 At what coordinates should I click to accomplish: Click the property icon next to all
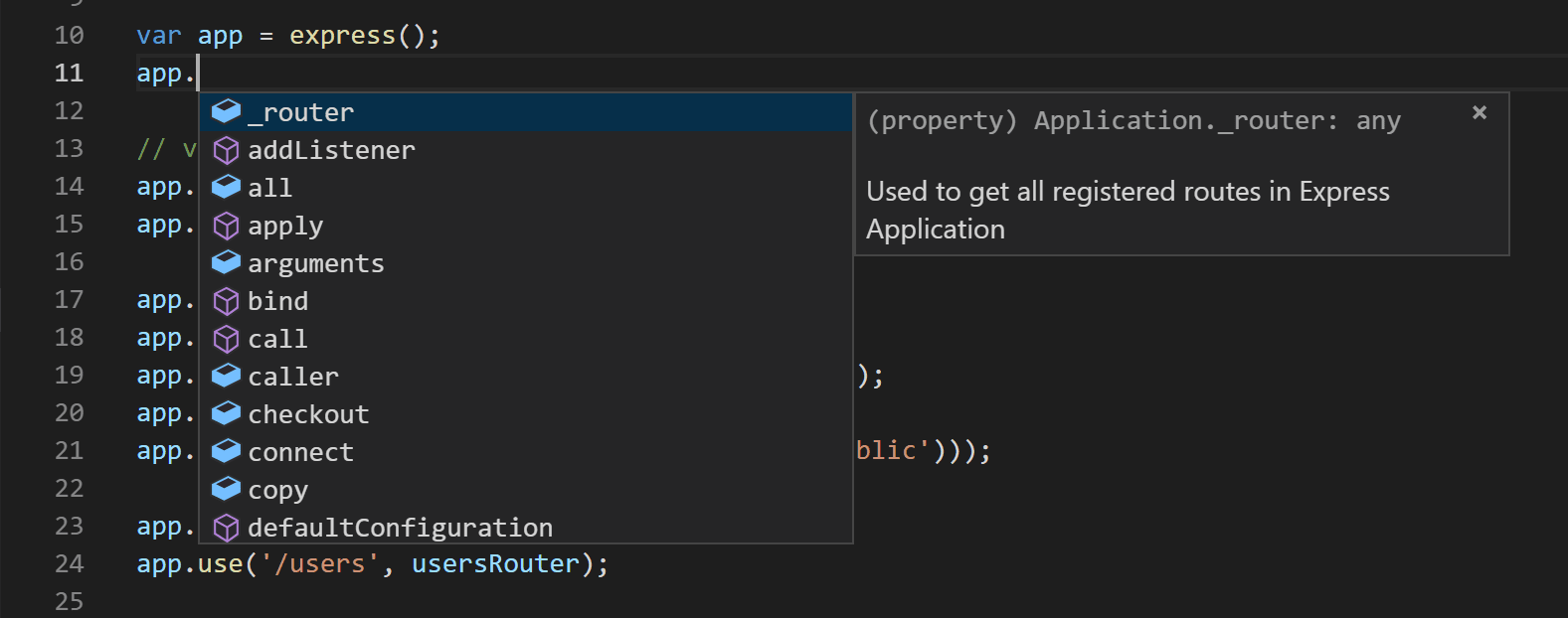click(x=227, y=187)
